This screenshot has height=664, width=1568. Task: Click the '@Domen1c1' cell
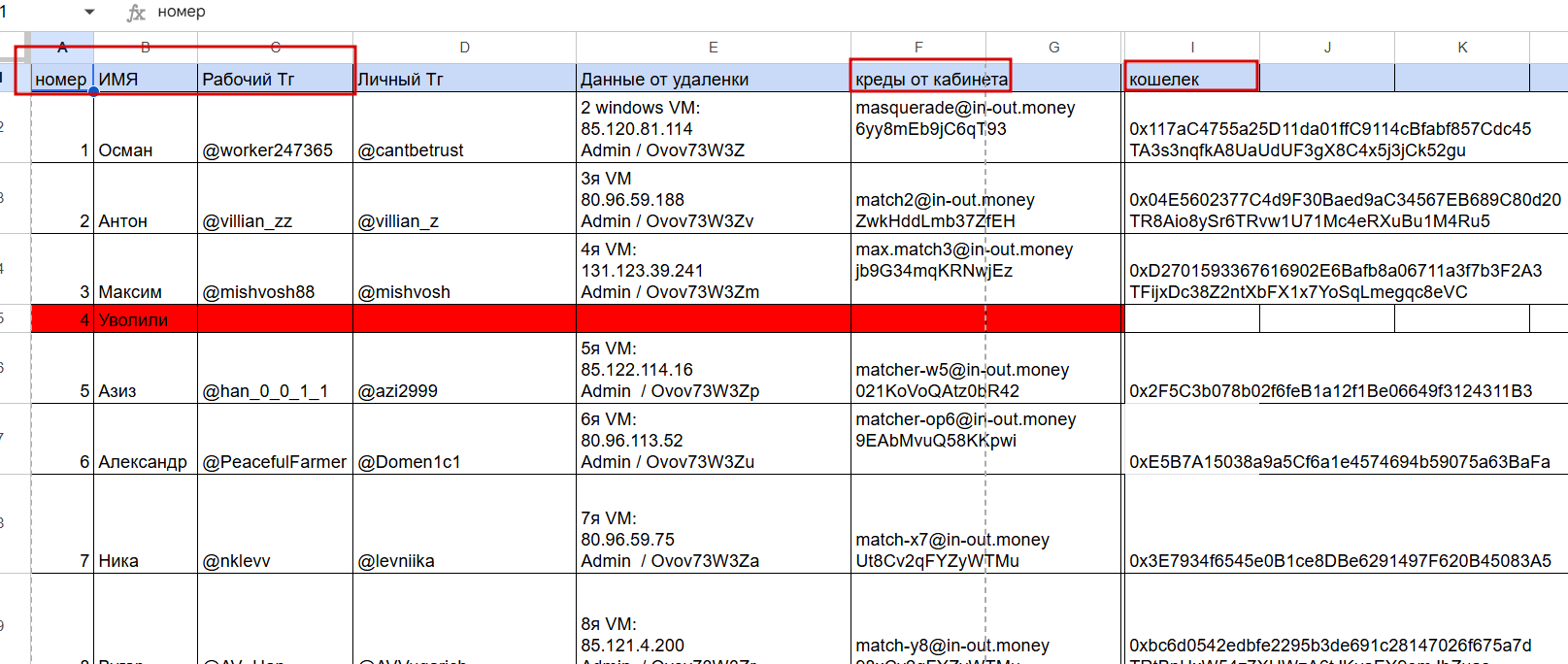point(464,439)
